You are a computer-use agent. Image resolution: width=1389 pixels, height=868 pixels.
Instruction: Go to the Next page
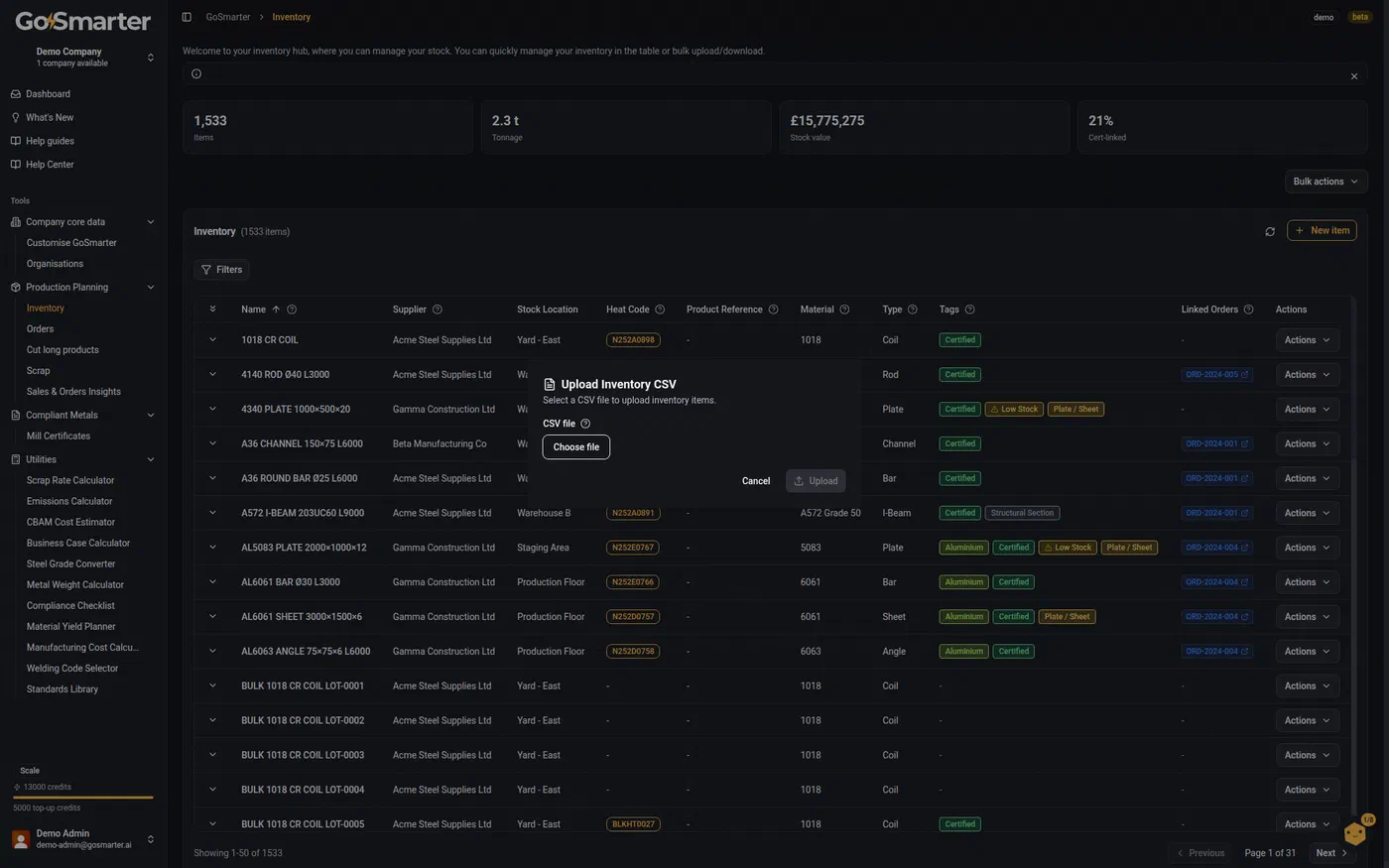(x=1331, y=853)
